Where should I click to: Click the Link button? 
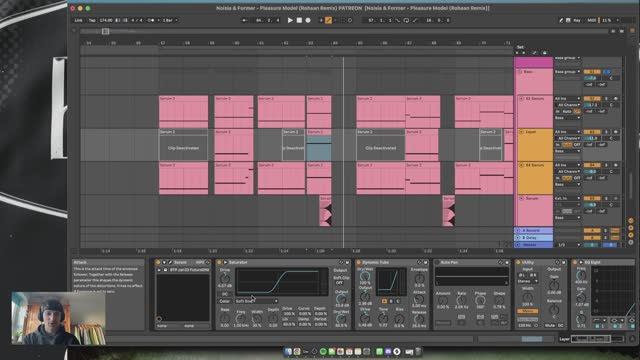pos(78,20)
